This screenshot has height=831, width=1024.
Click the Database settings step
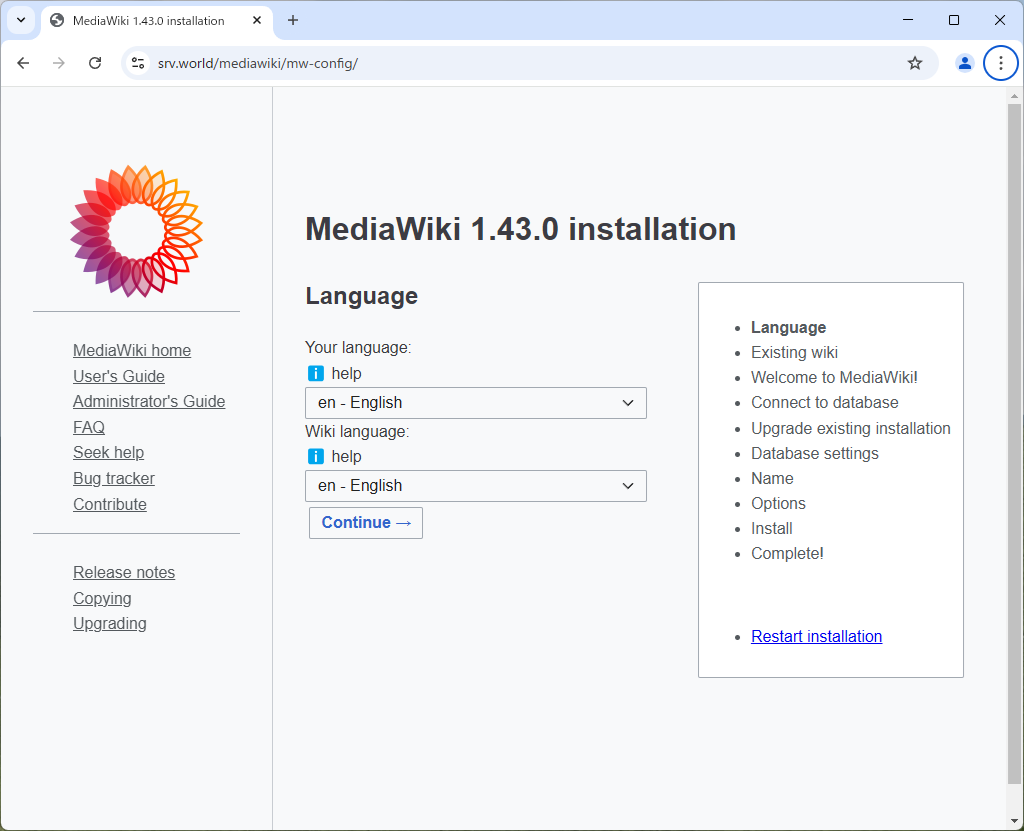tap(814, 453)
